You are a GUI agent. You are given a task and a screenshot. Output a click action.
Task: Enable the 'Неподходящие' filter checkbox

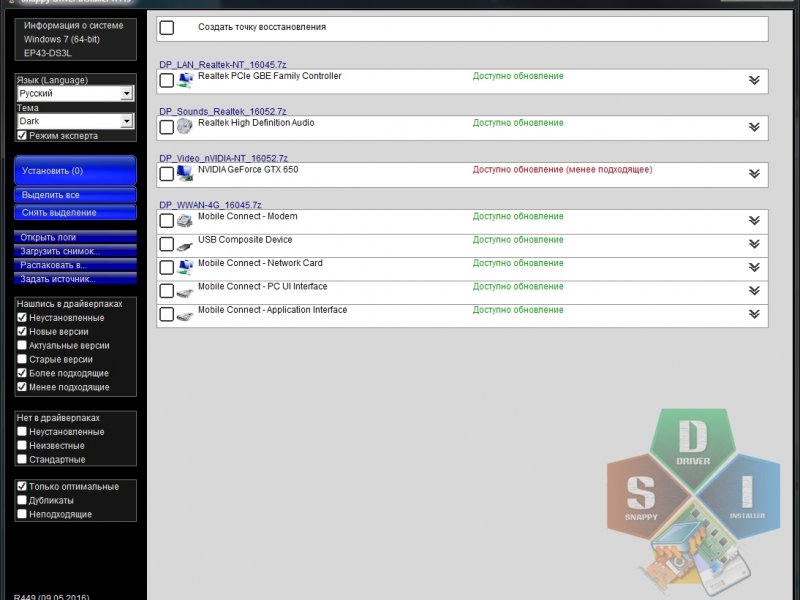pos(22,514)
